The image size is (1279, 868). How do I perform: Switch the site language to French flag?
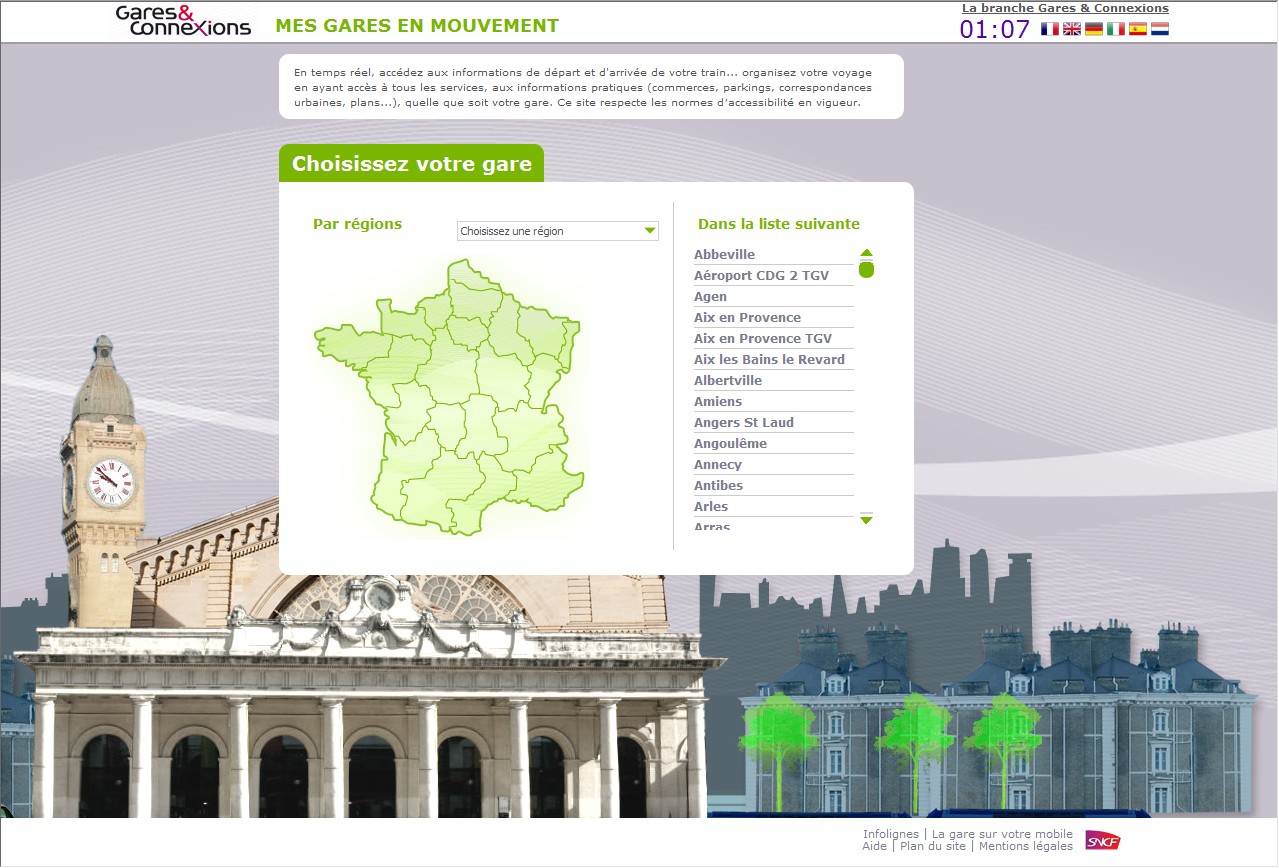pos(1050,29)
